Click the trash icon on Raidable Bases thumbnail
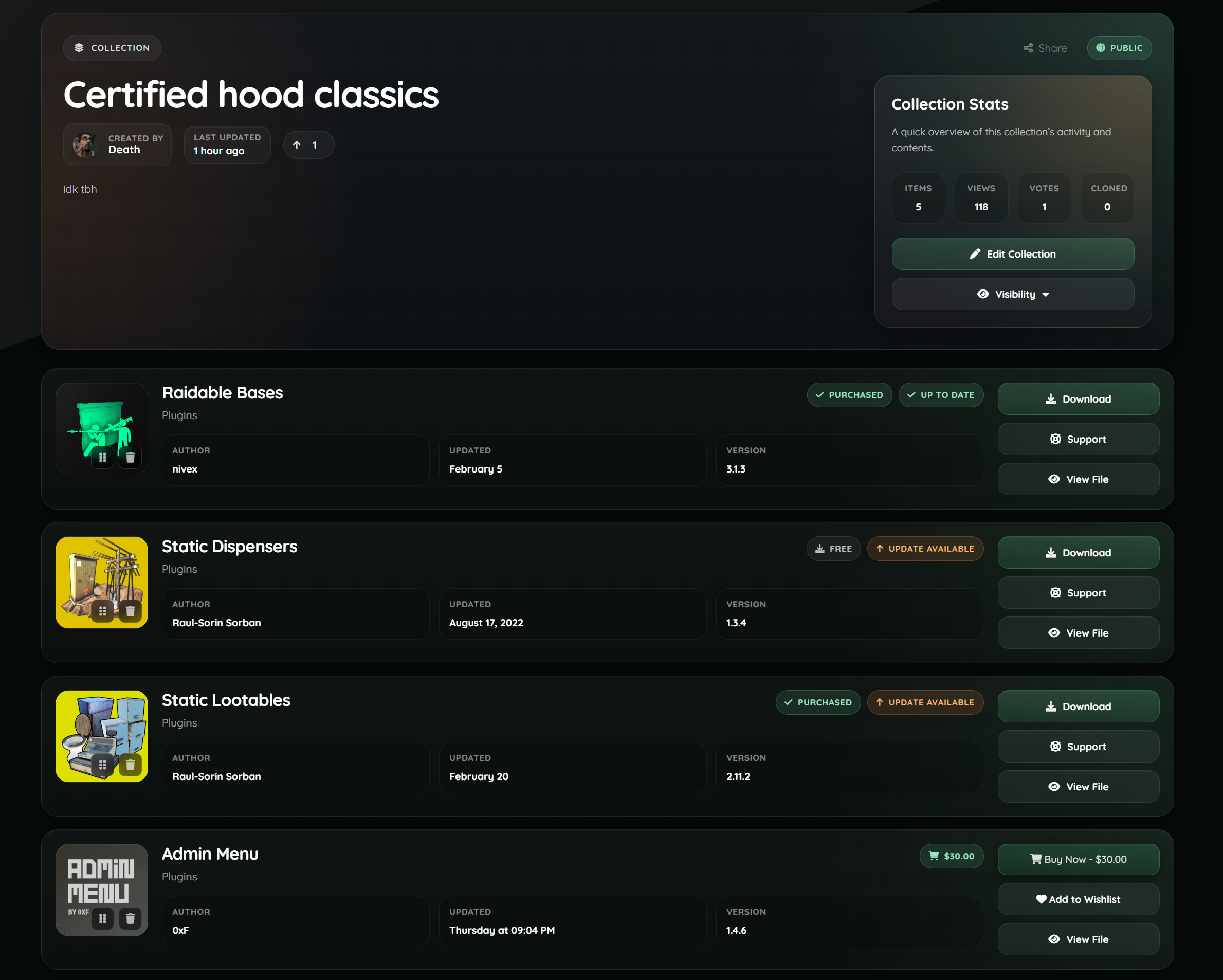1223x980 pixels. [130, 458]
